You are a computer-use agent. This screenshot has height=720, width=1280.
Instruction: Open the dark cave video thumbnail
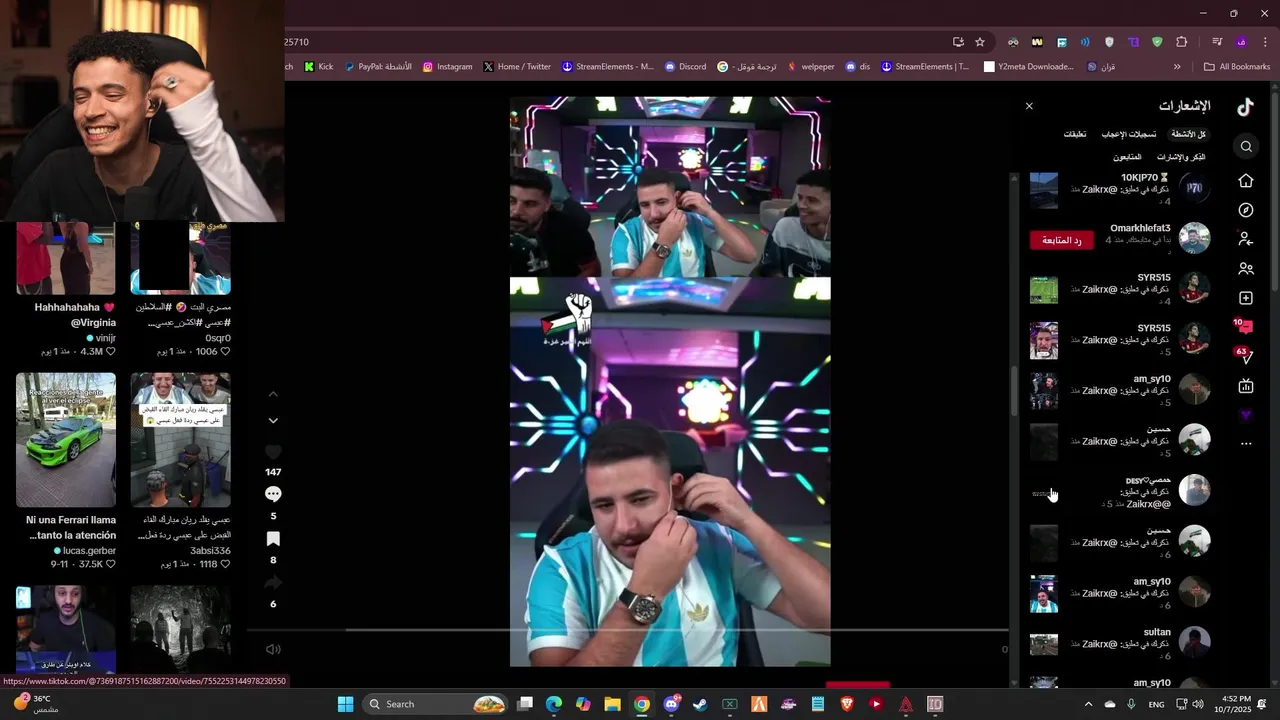point(180,630)
